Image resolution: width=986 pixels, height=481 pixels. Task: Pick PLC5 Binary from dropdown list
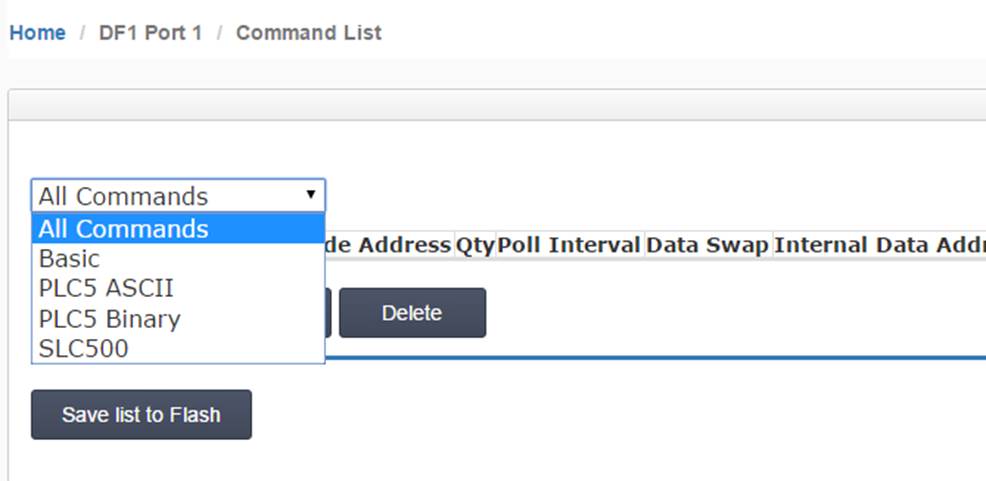(x=178, y=318)
